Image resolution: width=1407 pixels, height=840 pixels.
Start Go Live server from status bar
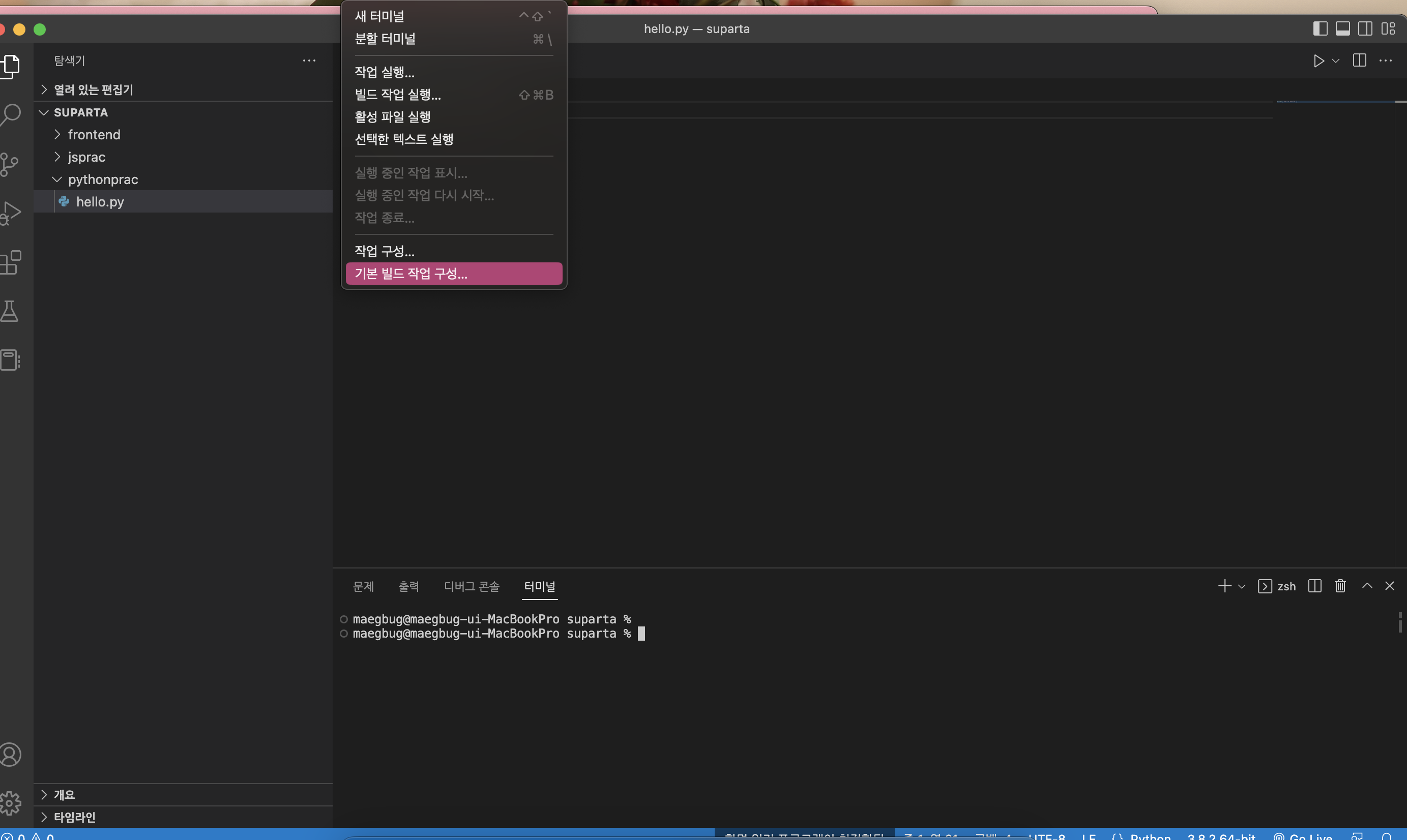(x=1303, y=836)
